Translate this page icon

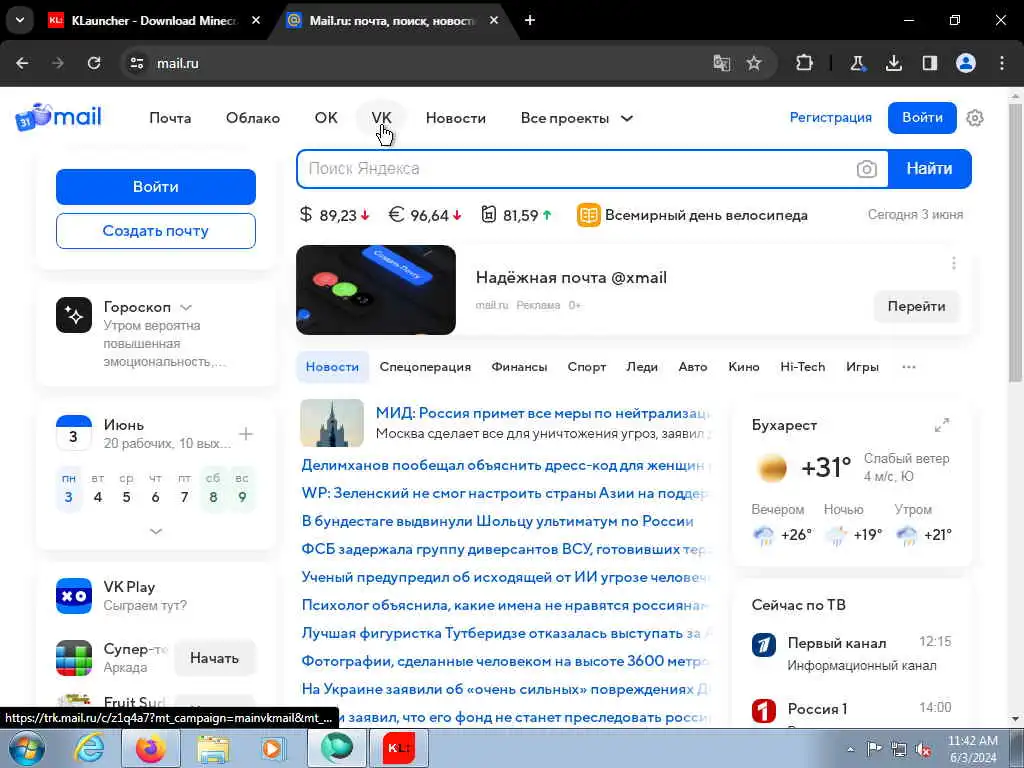click(x=722, y=63)
